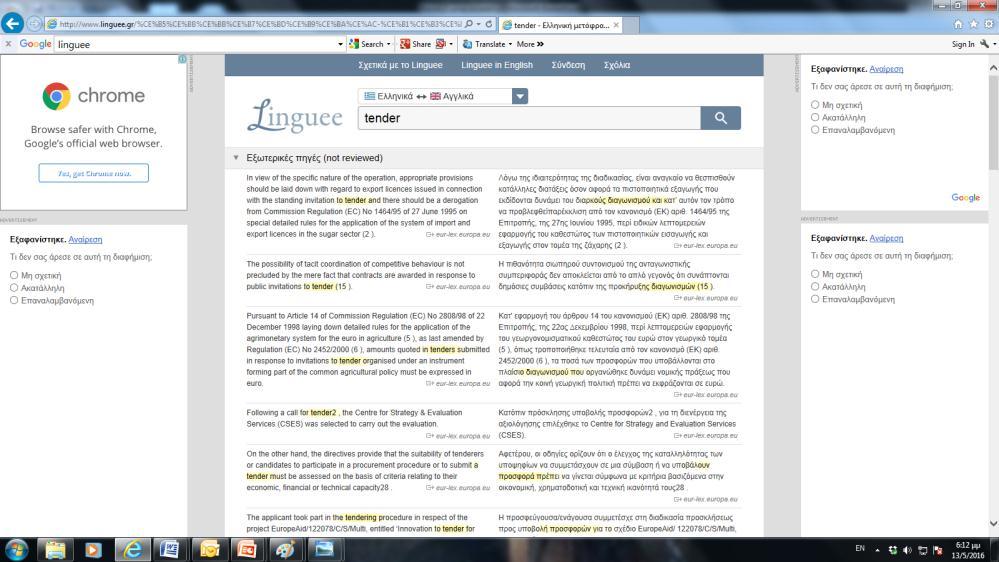Show hidden system tray icons arrow
Screen dimensions: 999x562
877,550
